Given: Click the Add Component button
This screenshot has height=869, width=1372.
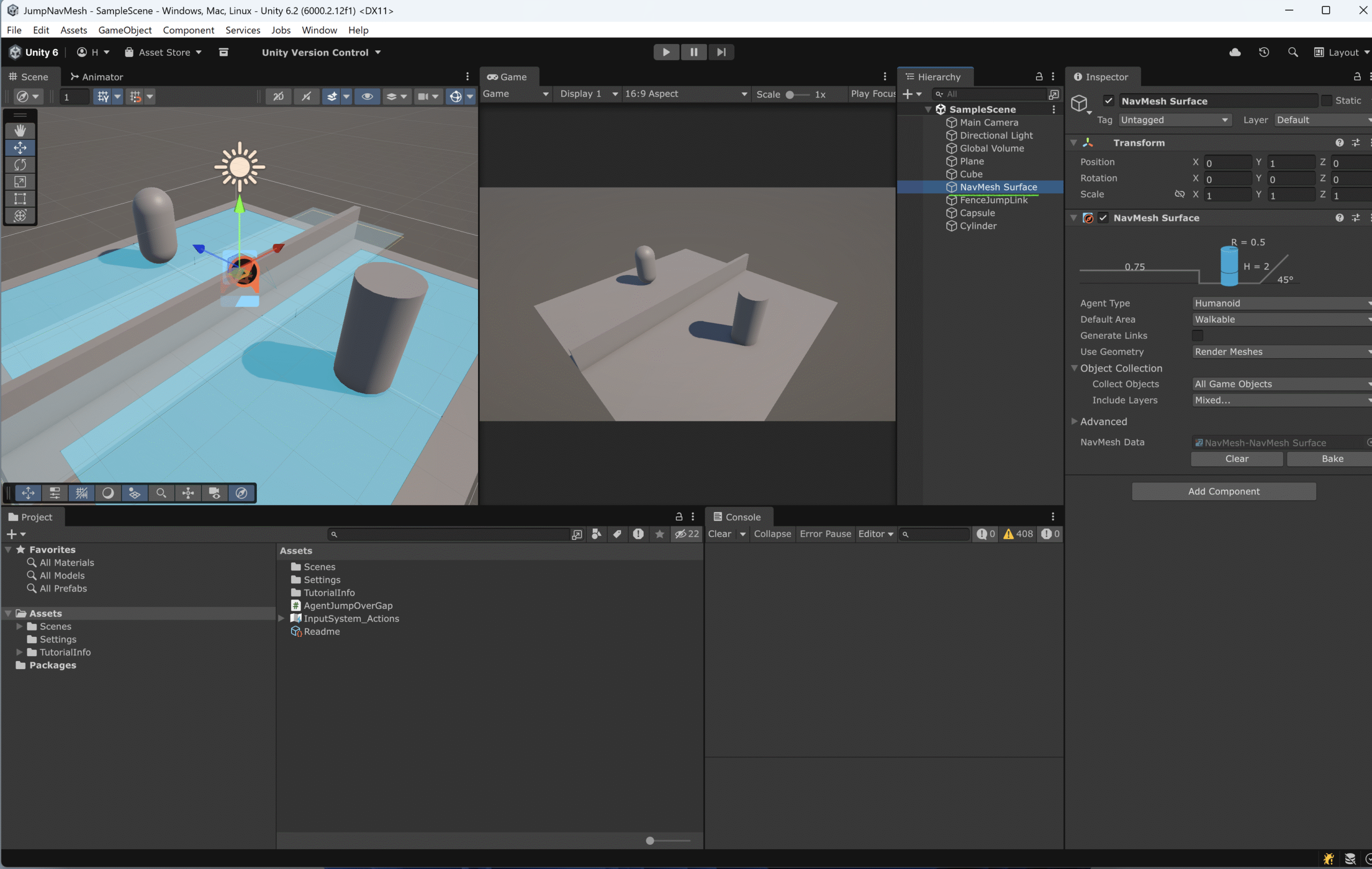Looking at the screenshot, I should tap(1224, 491).
